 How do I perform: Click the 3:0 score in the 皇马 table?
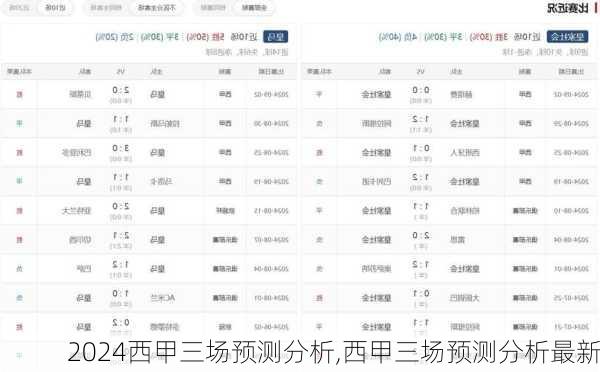tap(121, 148)
